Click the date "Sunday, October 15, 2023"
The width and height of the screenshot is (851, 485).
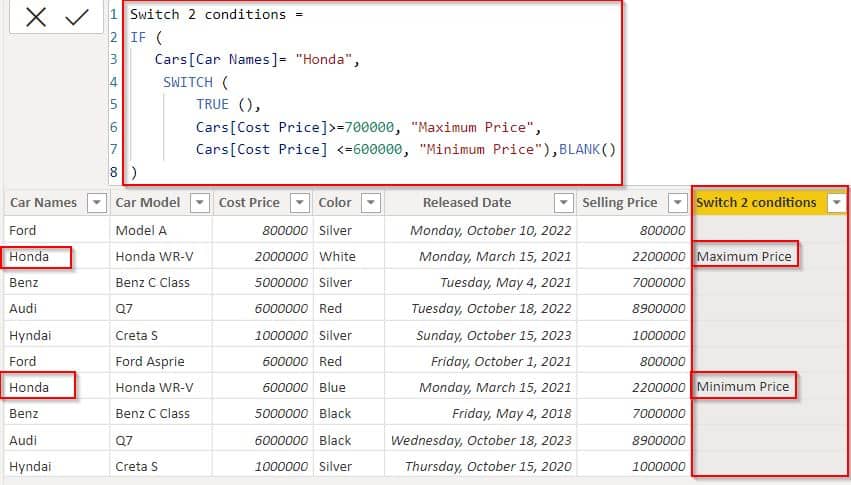click(494, 335)
